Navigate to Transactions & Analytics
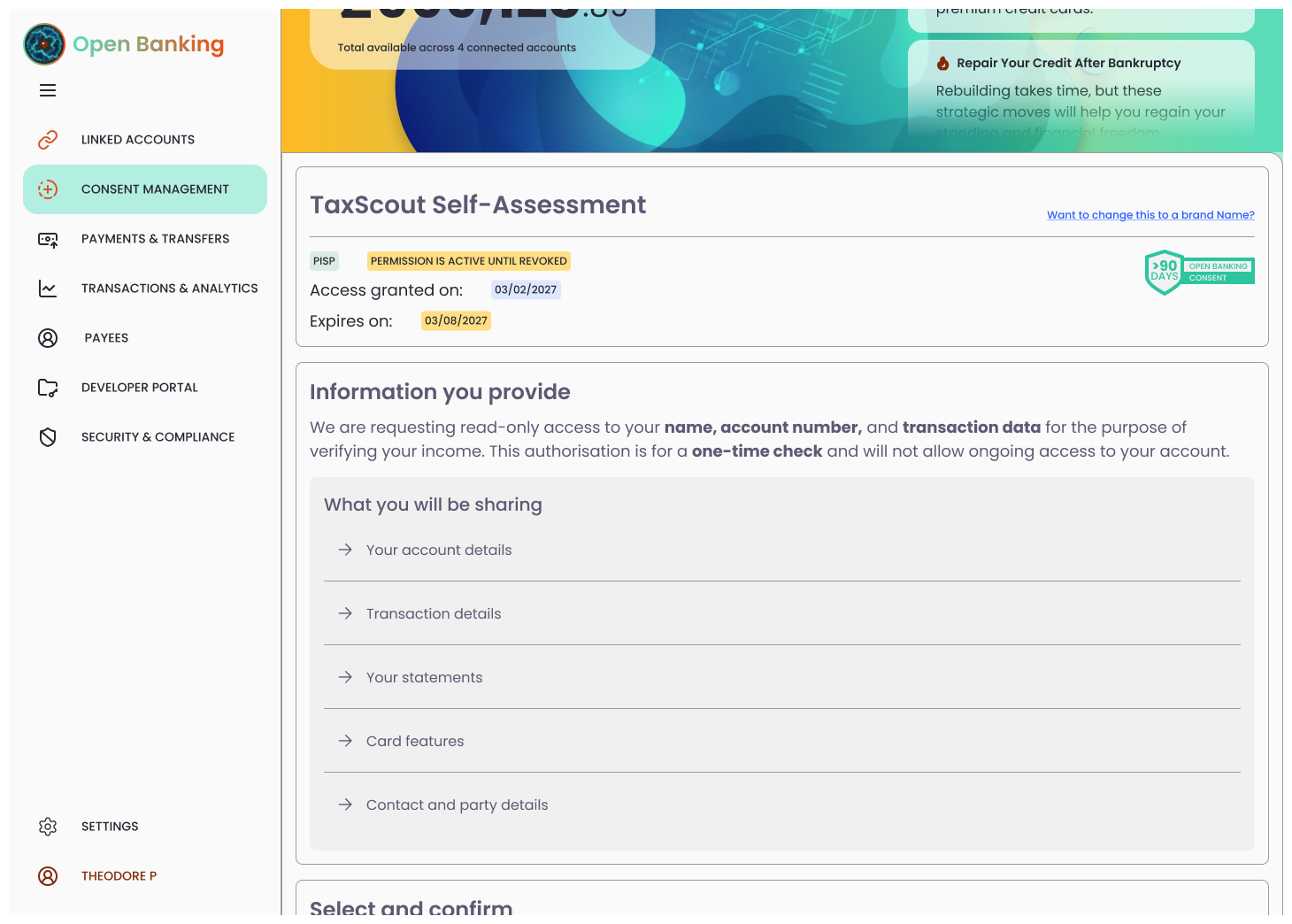This screenshot has height=924, width=1292. coord(169,288)
